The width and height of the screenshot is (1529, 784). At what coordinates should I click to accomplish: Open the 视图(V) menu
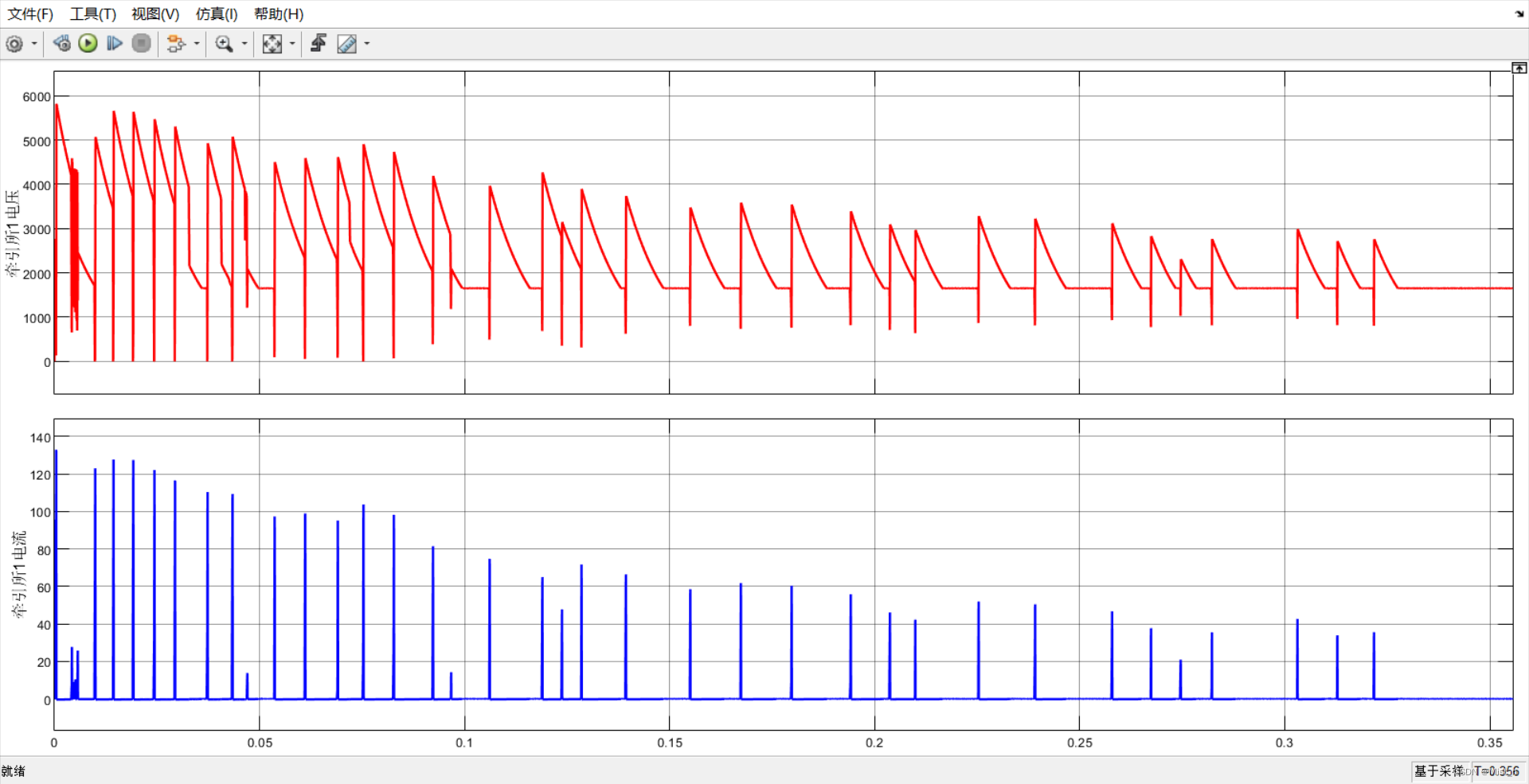point(155,14)
